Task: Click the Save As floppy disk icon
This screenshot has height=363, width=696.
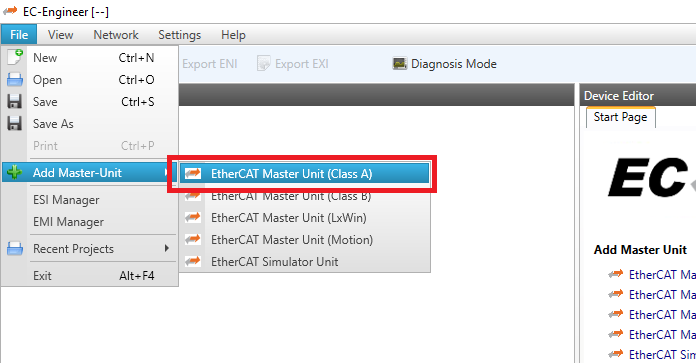Action: click(x=15, y=123)
